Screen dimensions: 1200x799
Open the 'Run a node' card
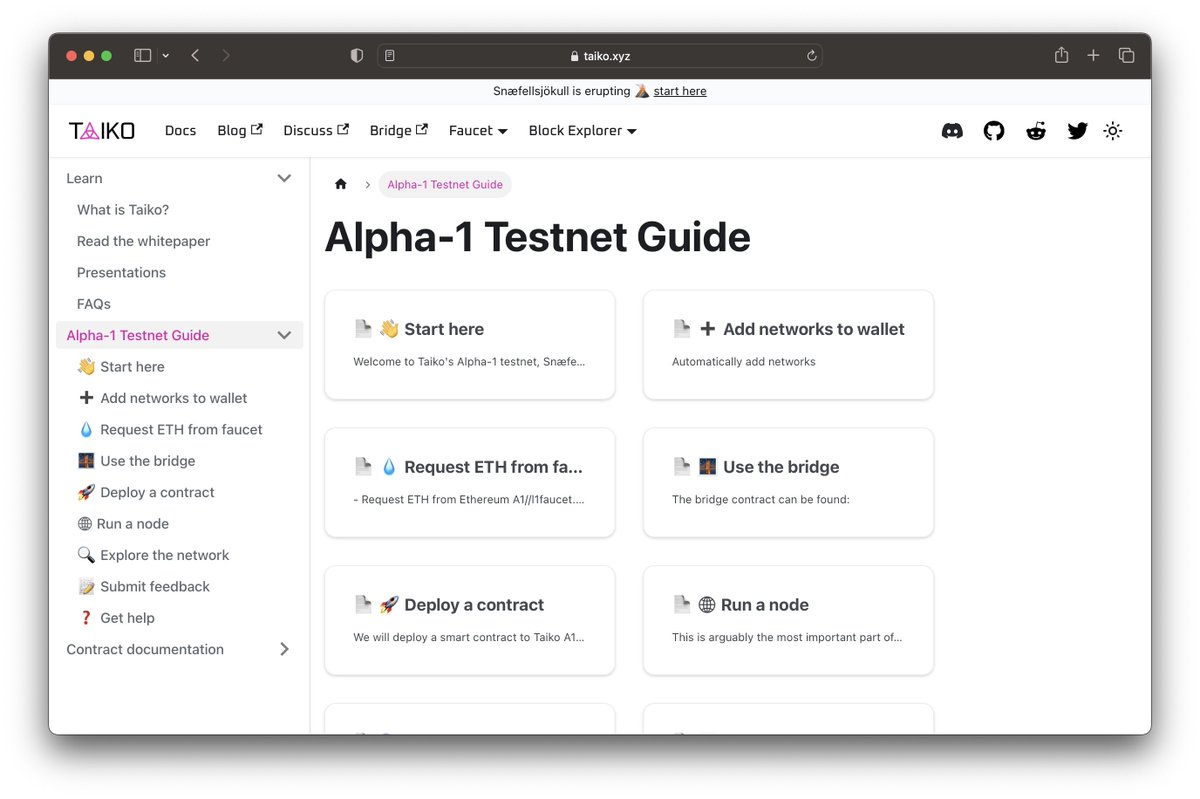[x=788, y=621]
